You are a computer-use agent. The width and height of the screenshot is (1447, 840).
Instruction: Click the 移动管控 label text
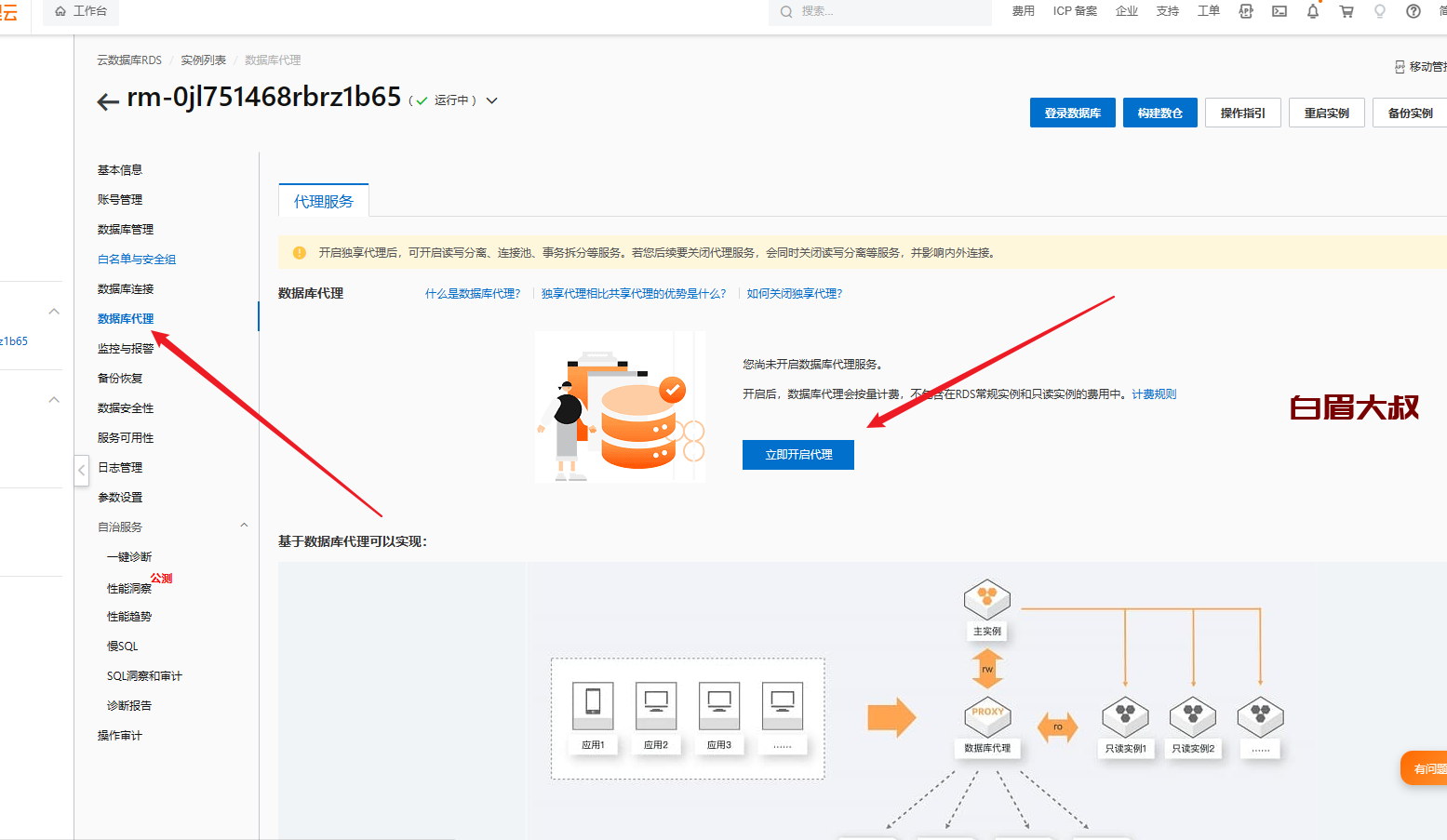(1427, 67)
